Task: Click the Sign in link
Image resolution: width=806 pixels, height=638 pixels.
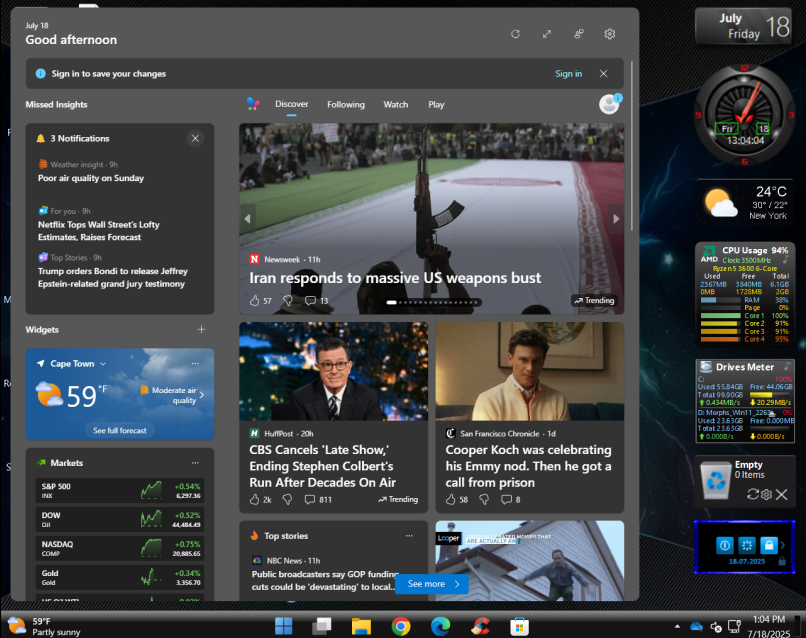Action: click(x=569, y=74)
